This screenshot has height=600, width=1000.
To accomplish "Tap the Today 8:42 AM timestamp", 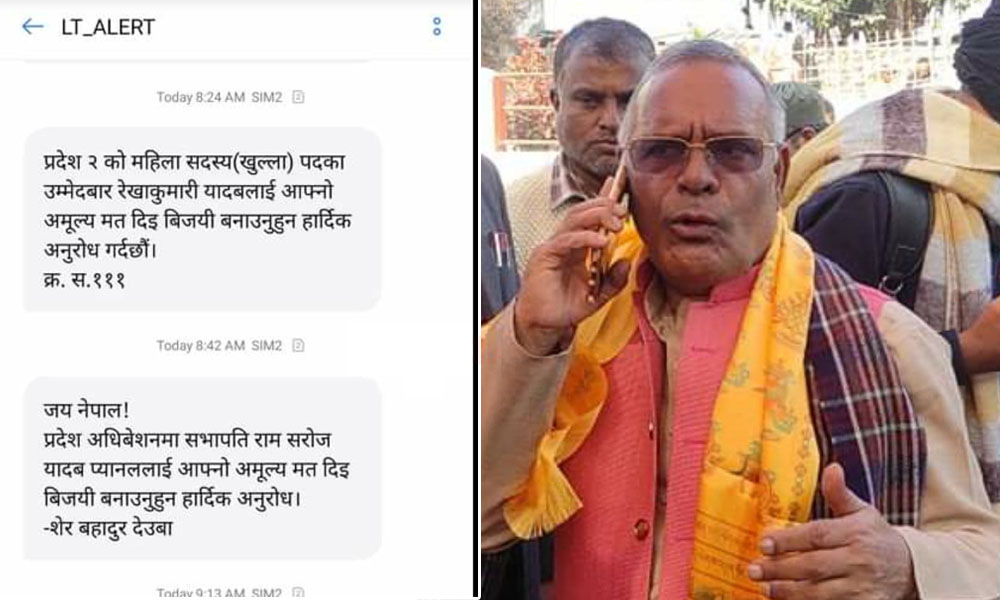I will point(201,346).
